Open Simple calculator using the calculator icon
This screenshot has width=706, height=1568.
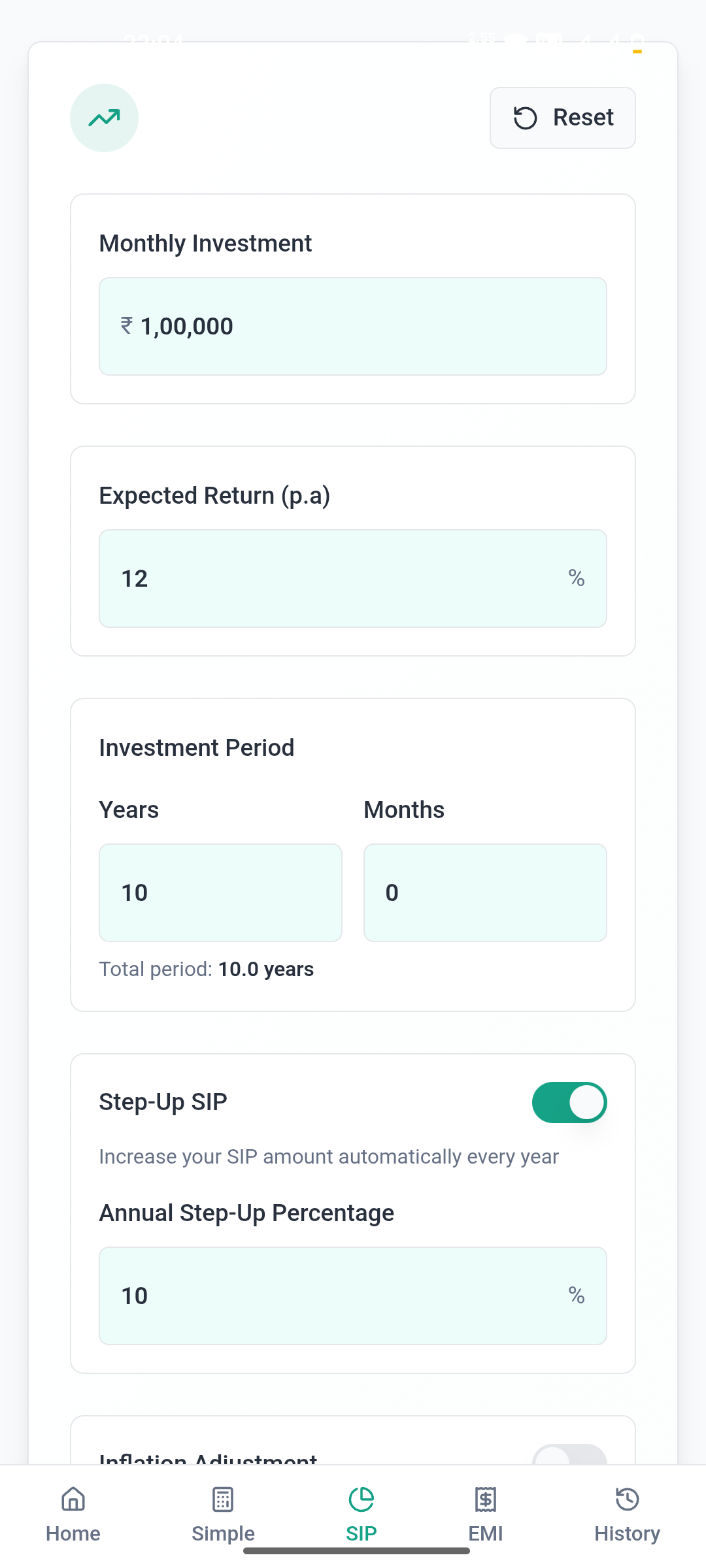click(x=222, y=1499)
